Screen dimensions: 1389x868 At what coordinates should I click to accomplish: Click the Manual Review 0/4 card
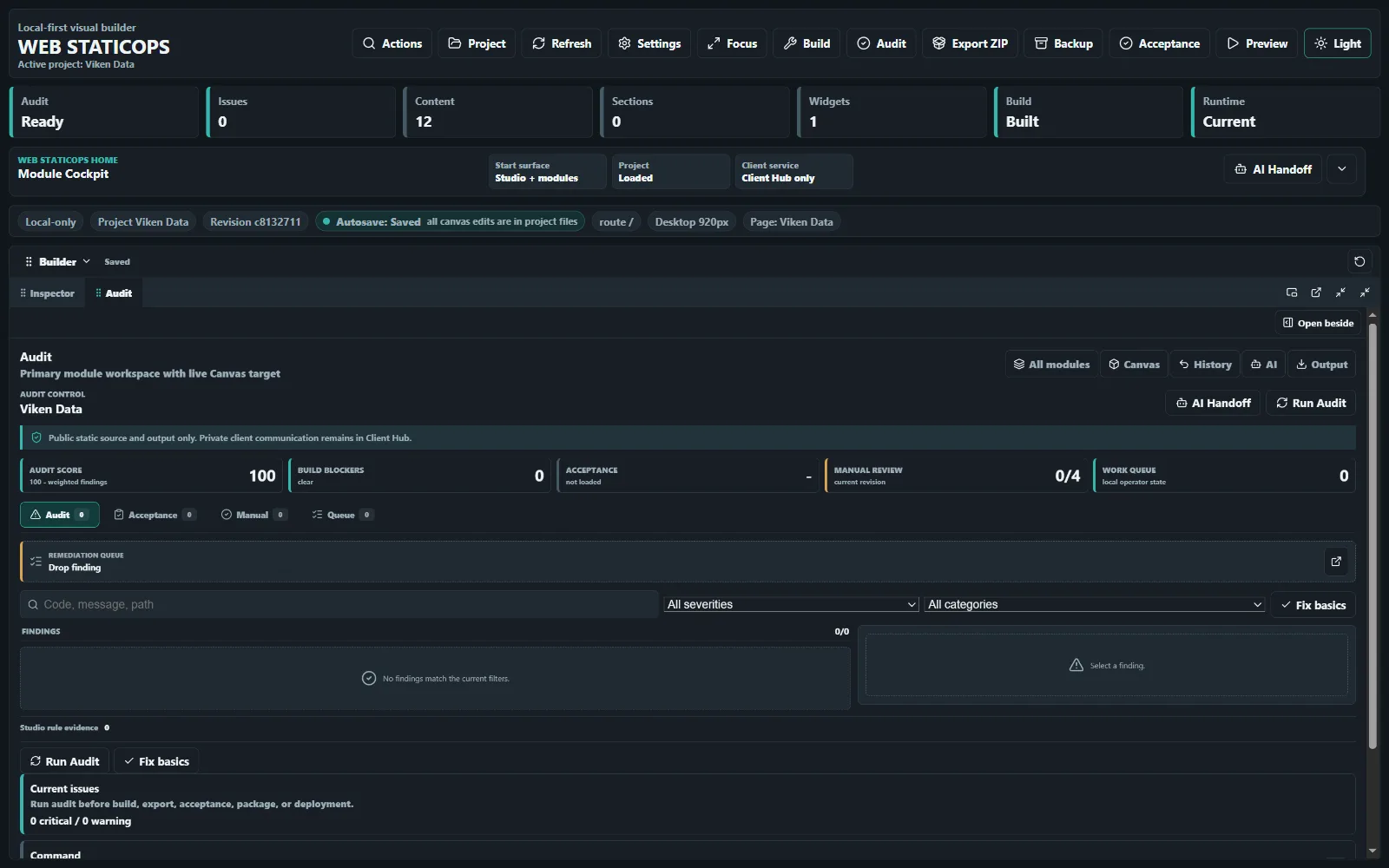coord(957,476)
